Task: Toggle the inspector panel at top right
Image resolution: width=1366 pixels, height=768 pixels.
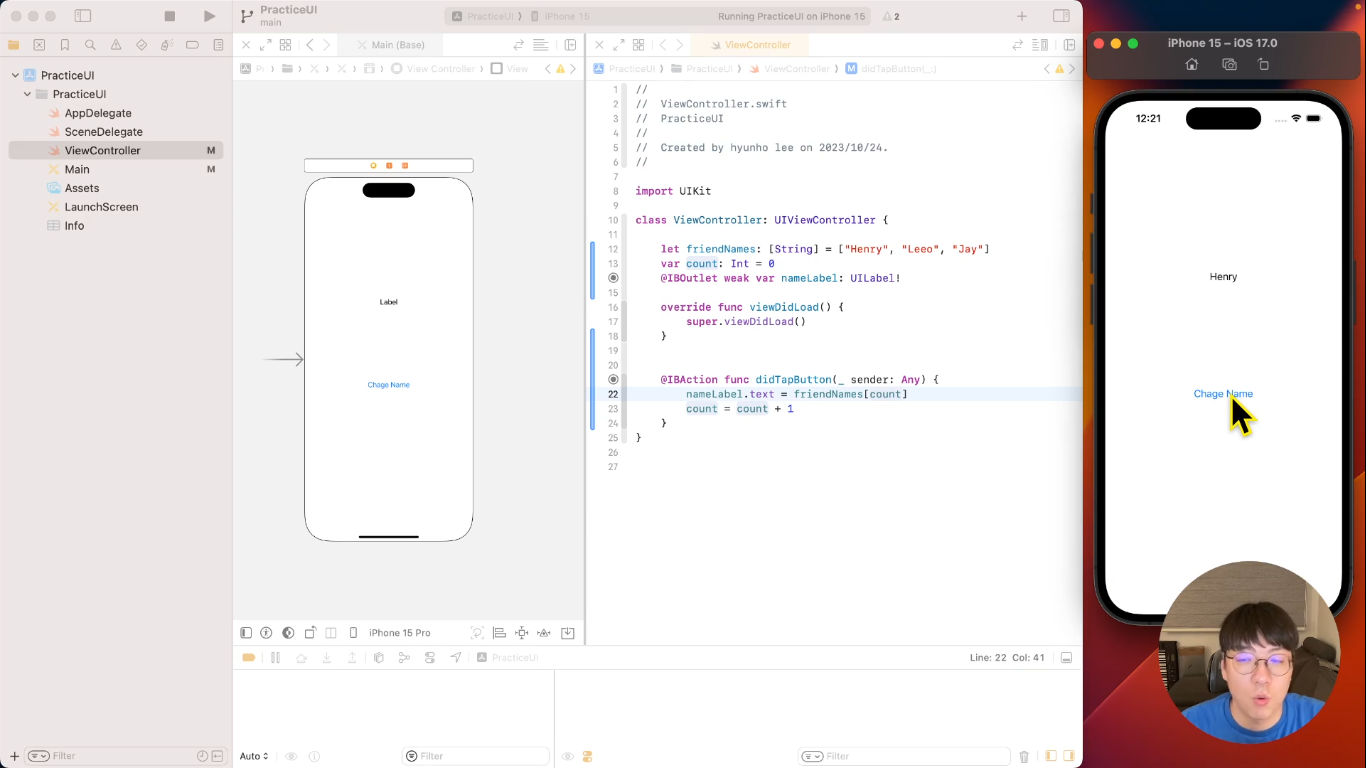Action: tap(1061, 16)
